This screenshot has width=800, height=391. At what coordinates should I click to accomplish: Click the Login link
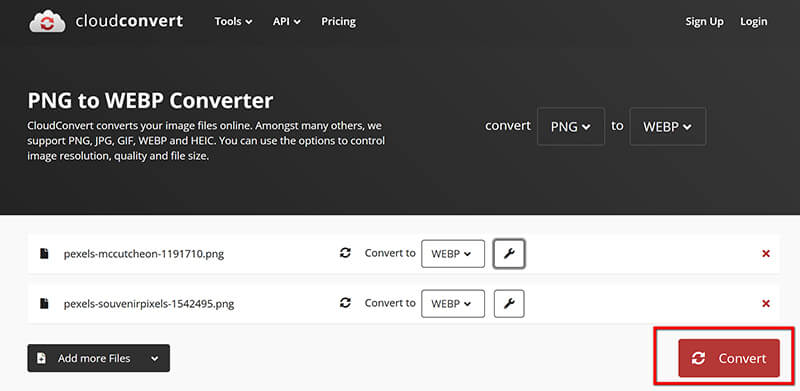click(754, 22)
